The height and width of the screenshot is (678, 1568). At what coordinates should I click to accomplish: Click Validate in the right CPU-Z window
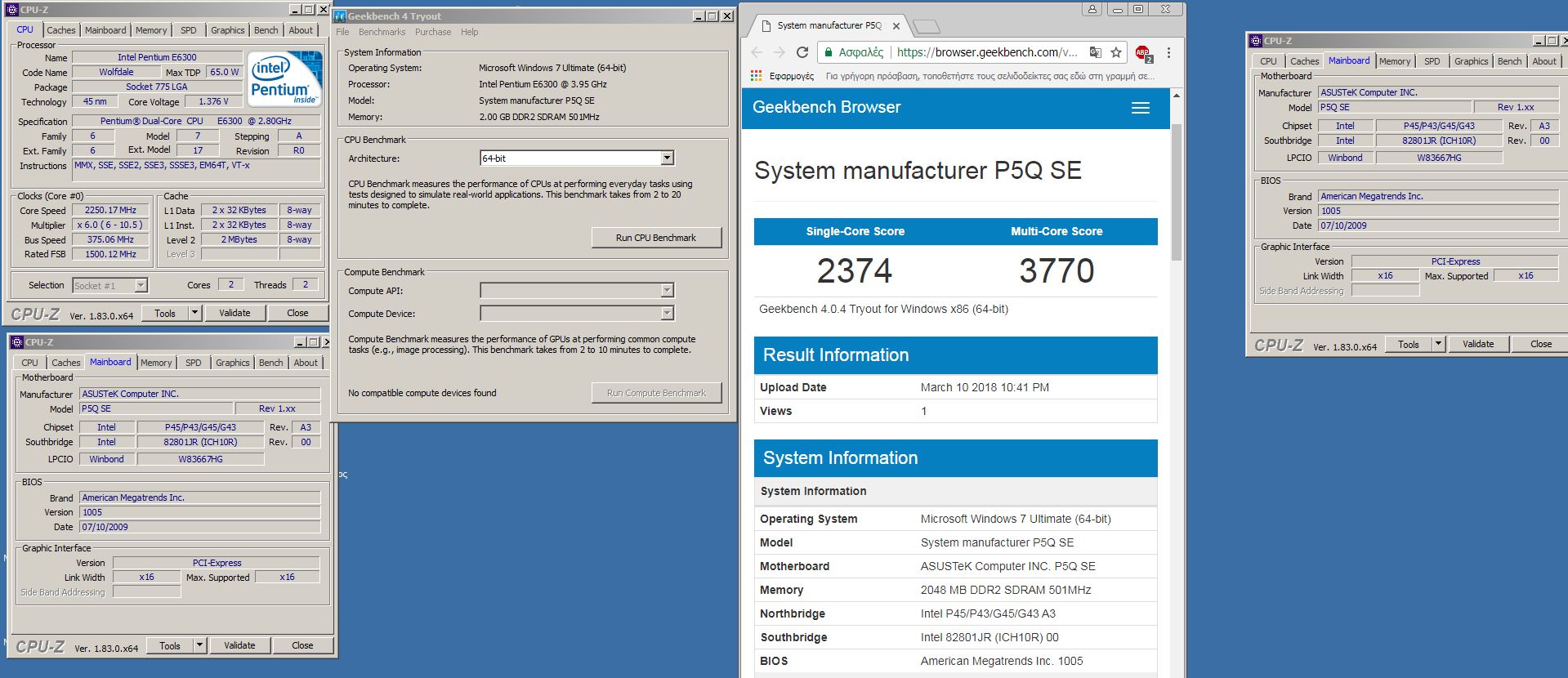[x=1477, y=344]
